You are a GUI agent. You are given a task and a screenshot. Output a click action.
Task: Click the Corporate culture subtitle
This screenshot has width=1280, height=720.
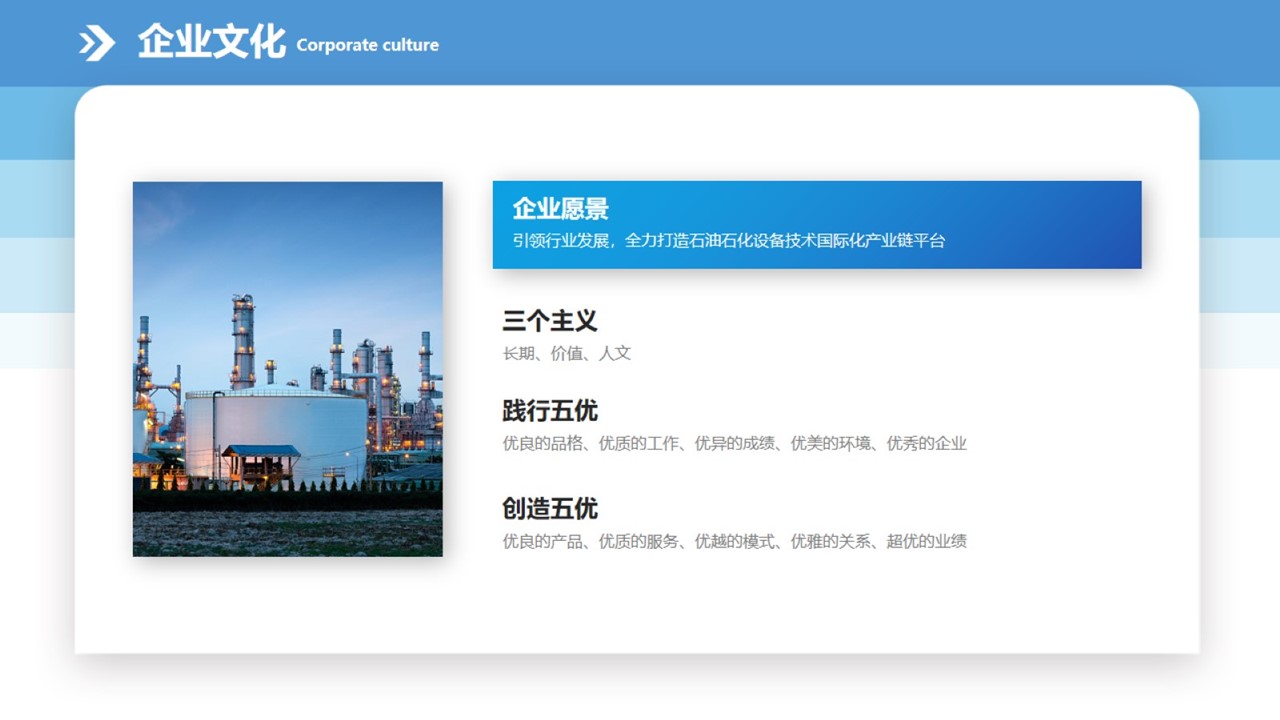[368, 45]
